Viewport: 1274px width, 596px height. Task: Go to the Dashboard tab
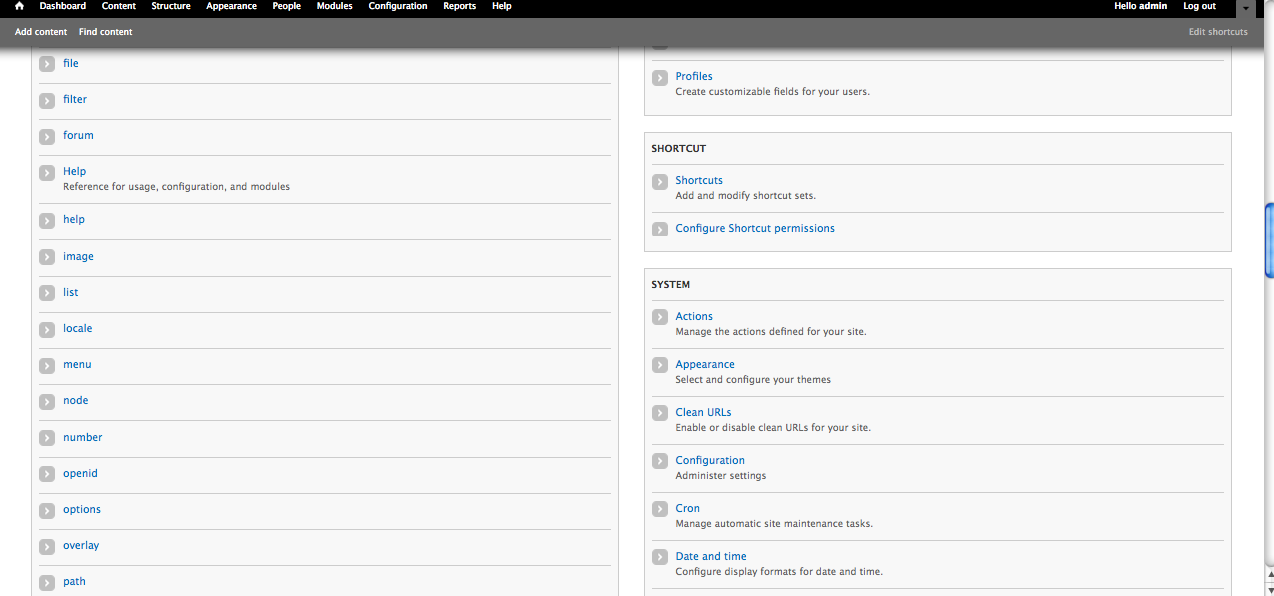(62, 6)
